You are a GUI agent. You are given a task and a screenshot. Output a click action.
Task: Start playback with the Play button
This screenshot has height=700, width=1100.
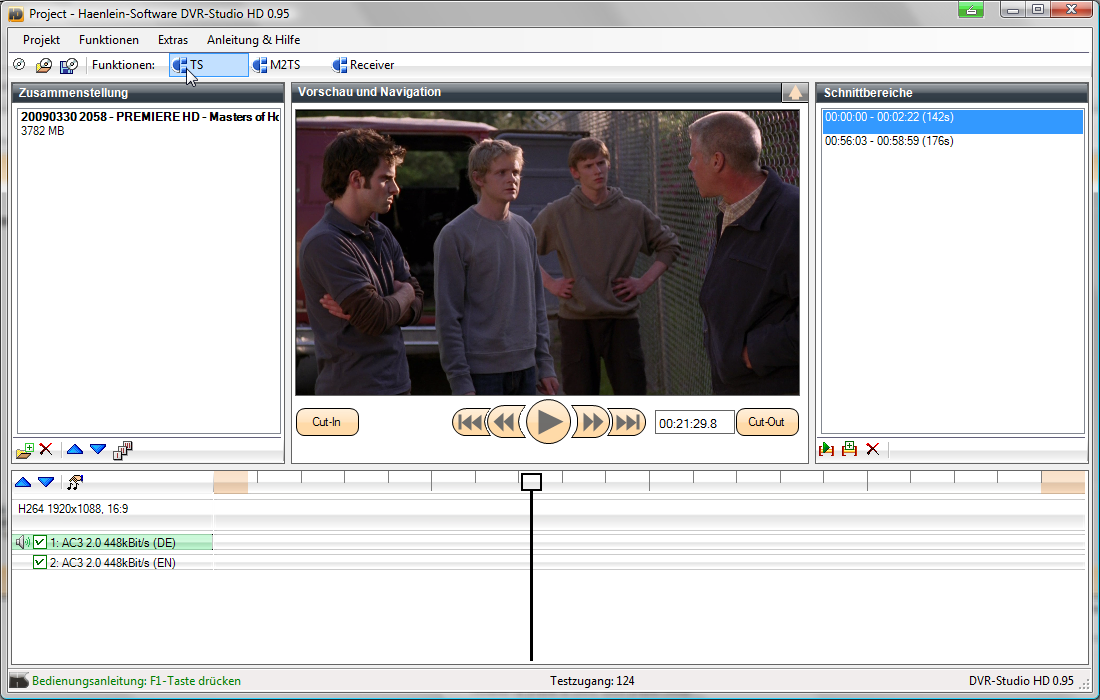pos(549,422)
